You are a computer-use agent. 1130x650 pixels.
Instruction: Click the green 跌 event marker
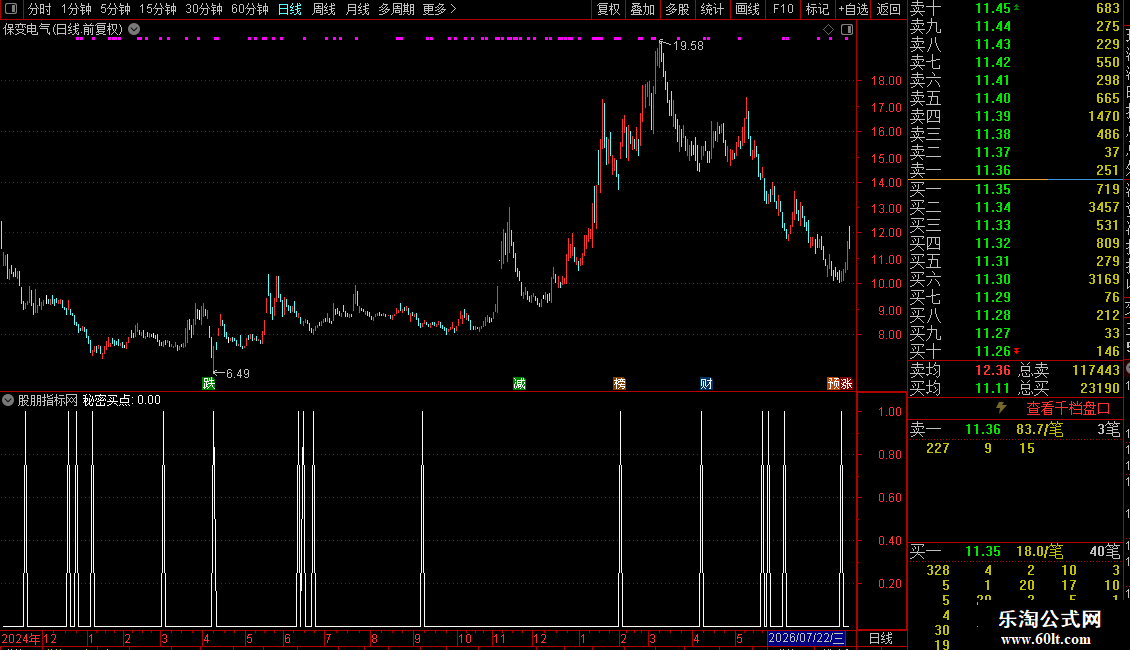209,383
